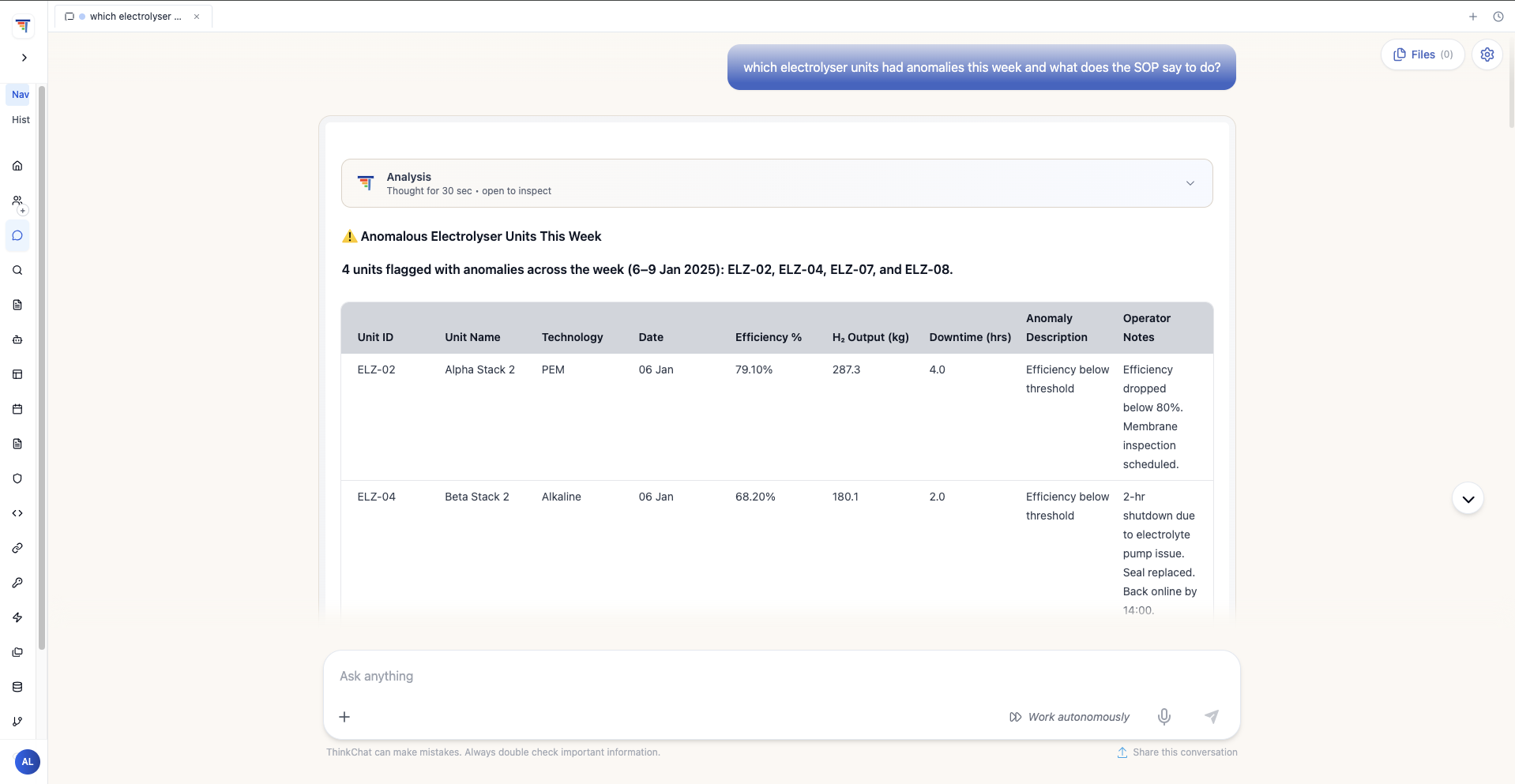This screenshot has width=1515, height=784.
Task: Open the Files (0) panel
Action: [1423, 54]
